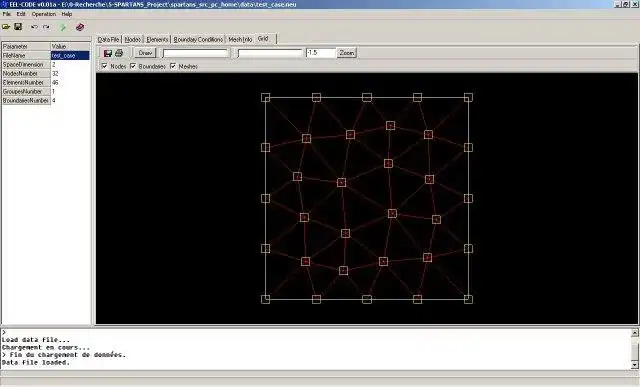Click the GroupesNumber parameter row
The width and height of the screenshot is (640, 387).
pyautogui.click(x=46, y=91)
